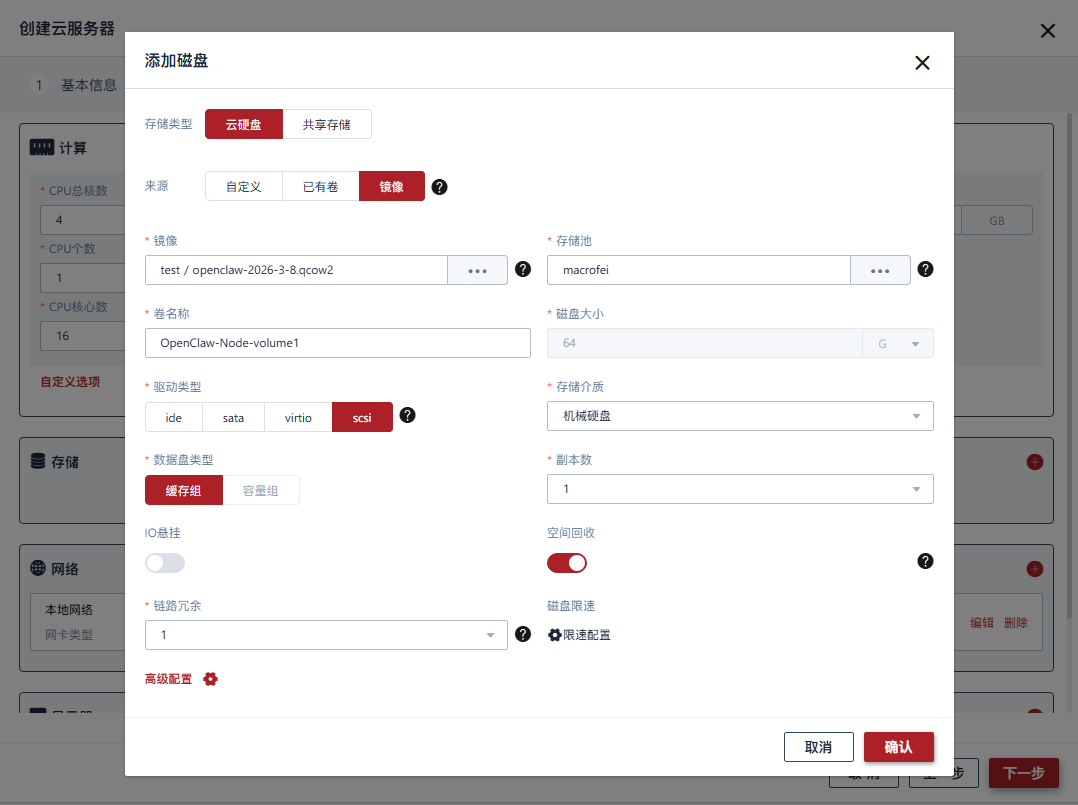
Task: Browse images with 镜像 ellipsis button
Action: point(477,271)
